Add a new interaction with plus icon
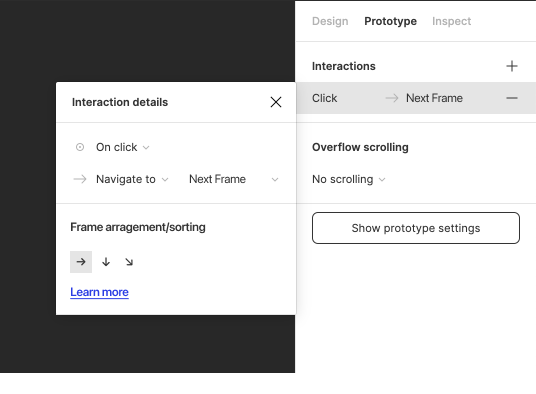 pos(511,66)
